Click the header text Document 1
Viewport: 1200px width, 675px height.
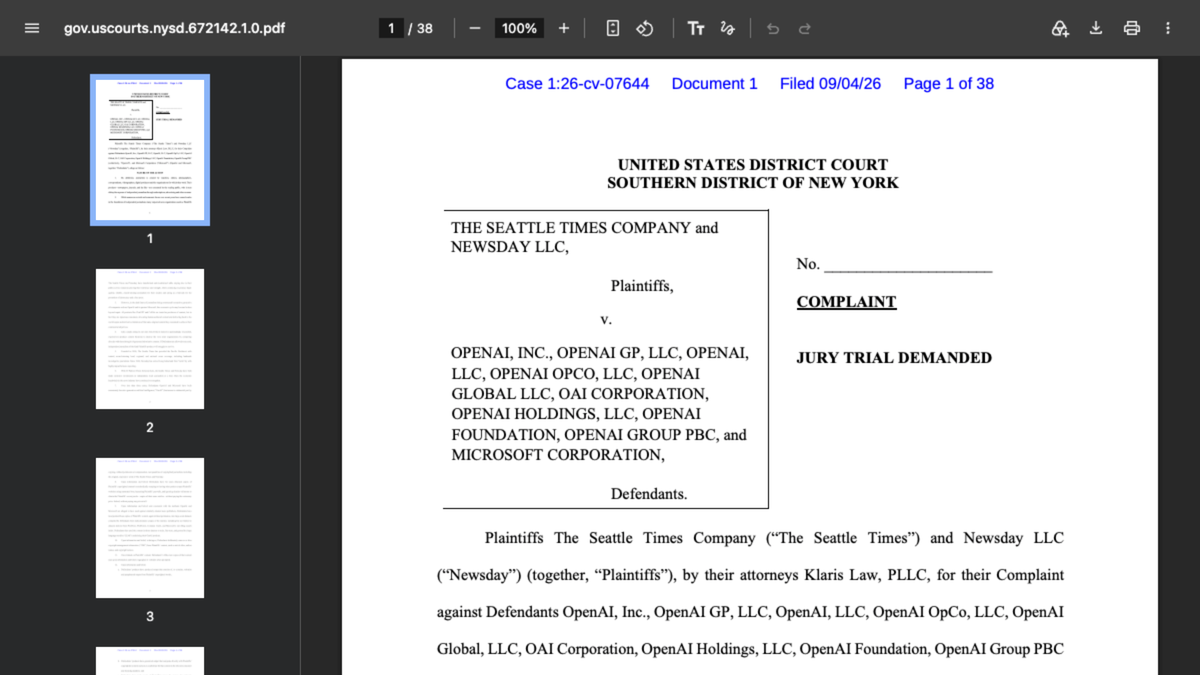click(x=715, y=84)
